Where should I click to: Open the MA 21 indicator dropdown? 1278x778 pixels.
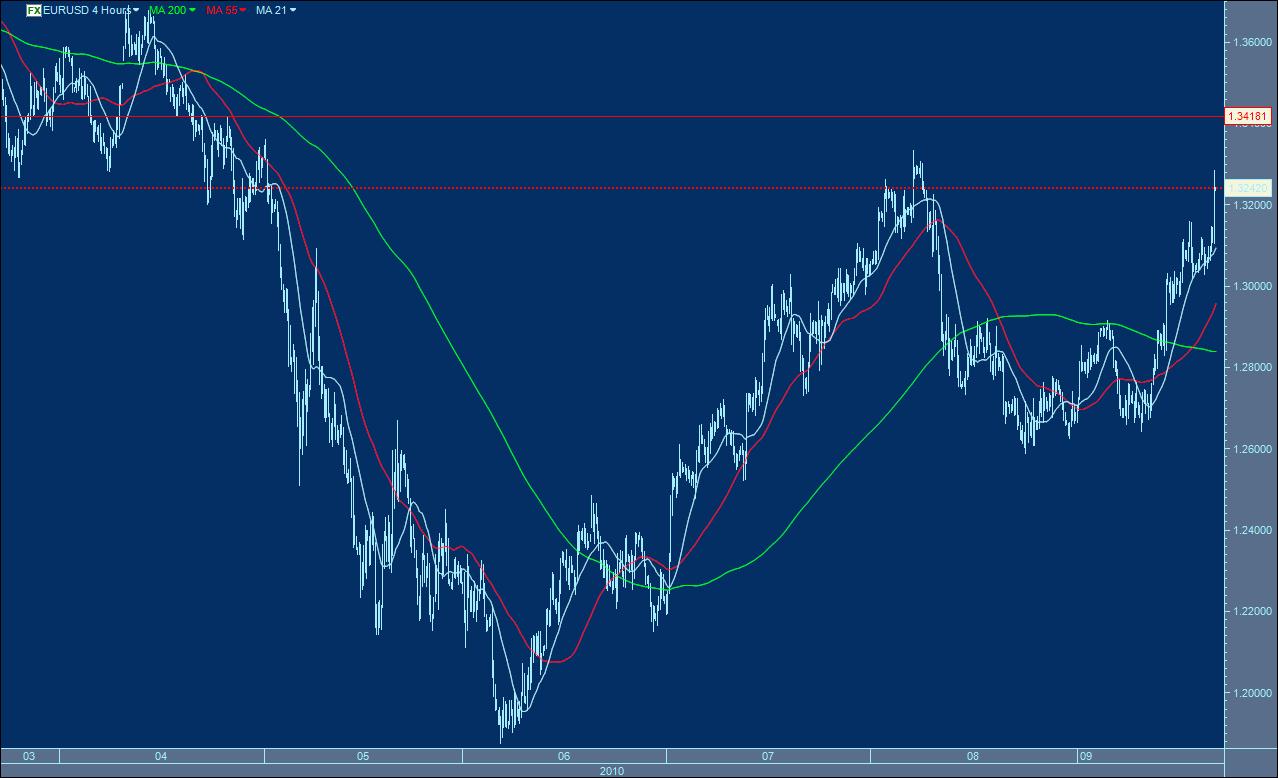pos(293,9)
